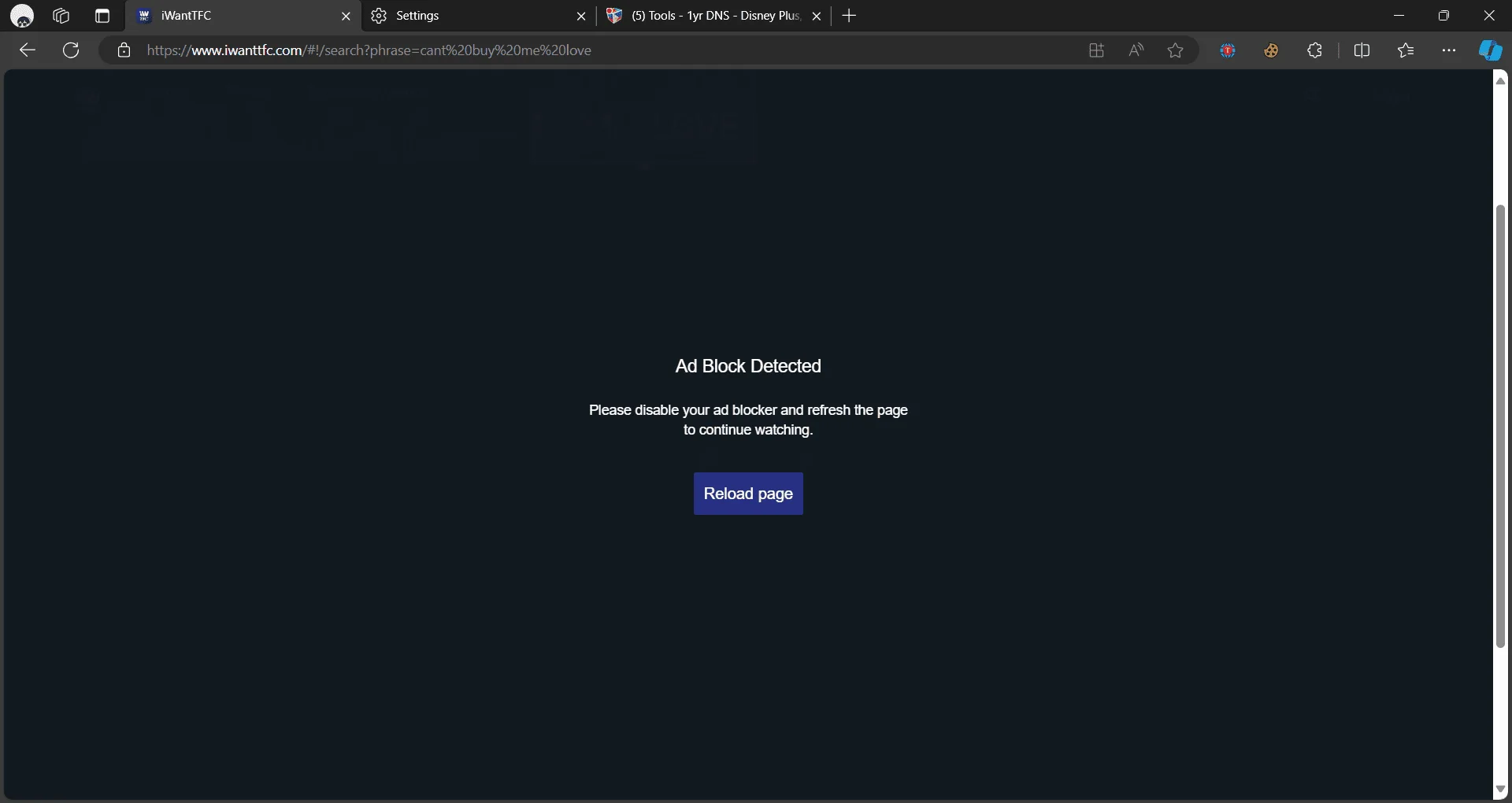
Task: Select the Ad Block Detected heading
Action: (748, 366)
